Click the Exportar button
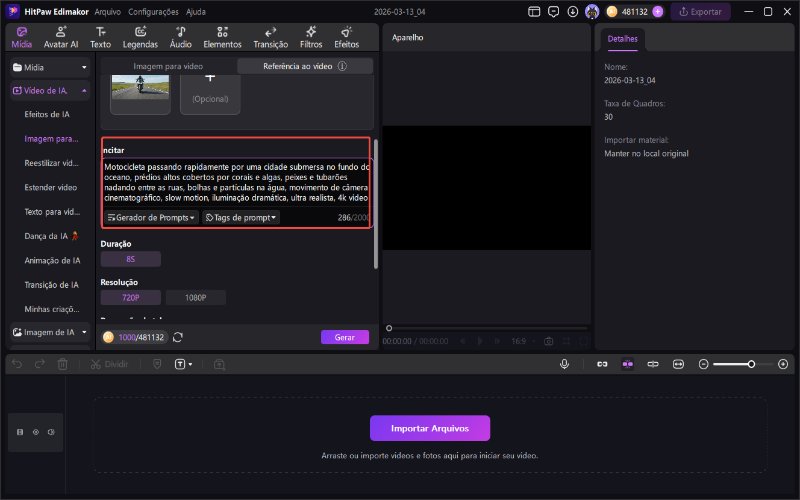This screenshot has width=800, height=500. pos(700,11)
